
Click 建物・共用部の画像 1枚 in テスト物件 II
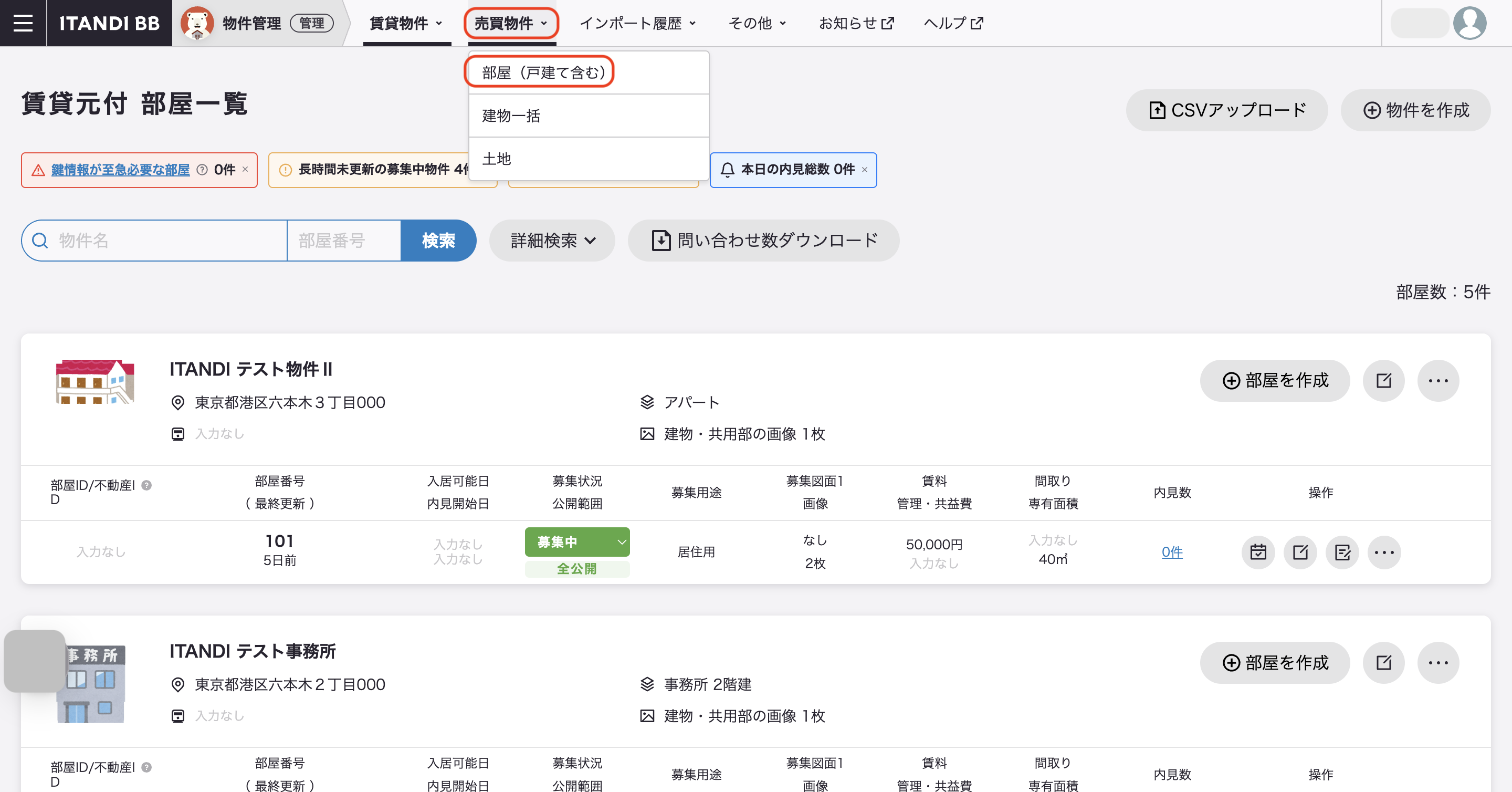pos(744,433)
